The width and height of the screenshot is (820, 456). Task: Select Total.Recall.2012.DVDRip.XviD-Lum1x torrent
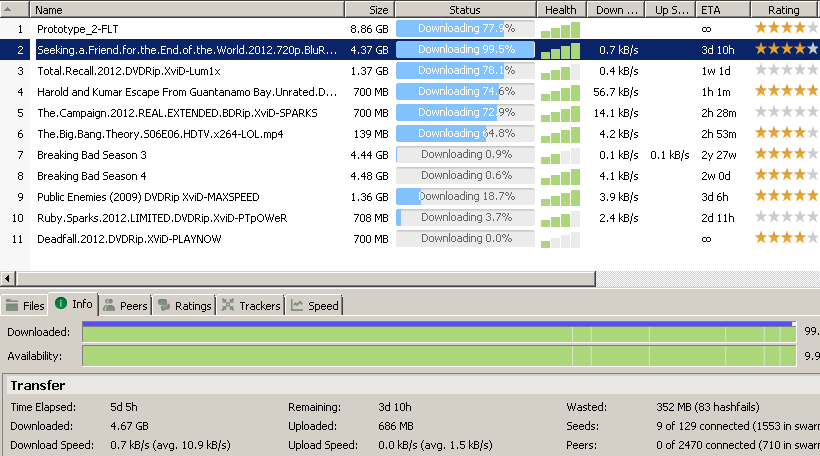click(129, 71)
